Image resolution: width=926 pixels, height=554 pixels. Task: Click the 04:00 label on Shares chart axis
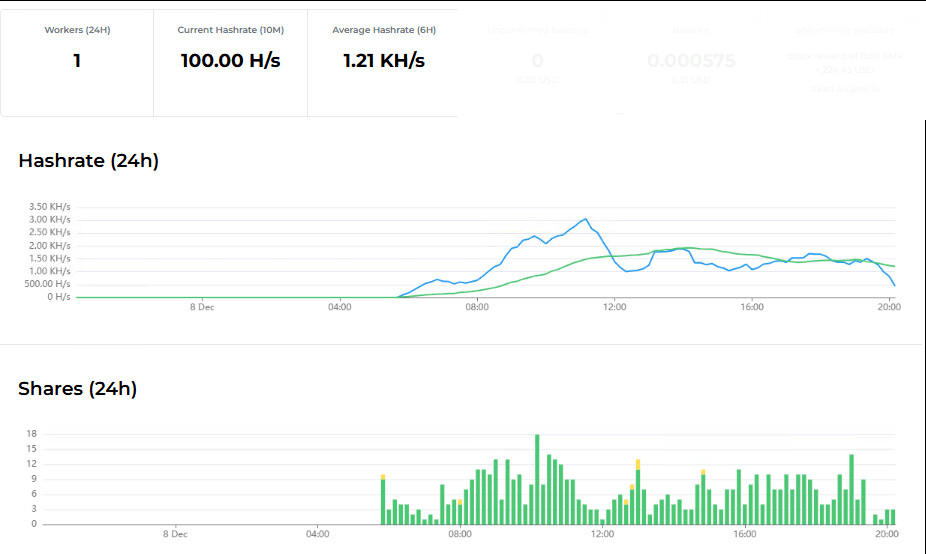[x=318, y=534]
